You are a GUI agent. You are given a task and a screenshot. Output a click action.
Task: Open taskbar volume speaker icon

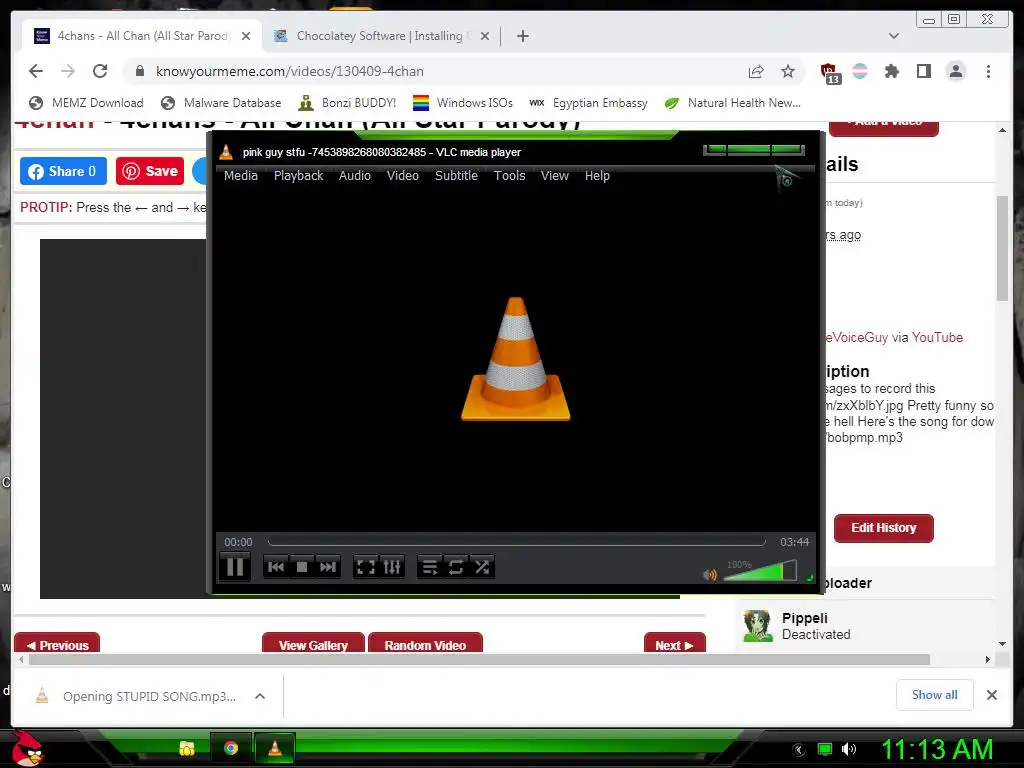point(849,749)
